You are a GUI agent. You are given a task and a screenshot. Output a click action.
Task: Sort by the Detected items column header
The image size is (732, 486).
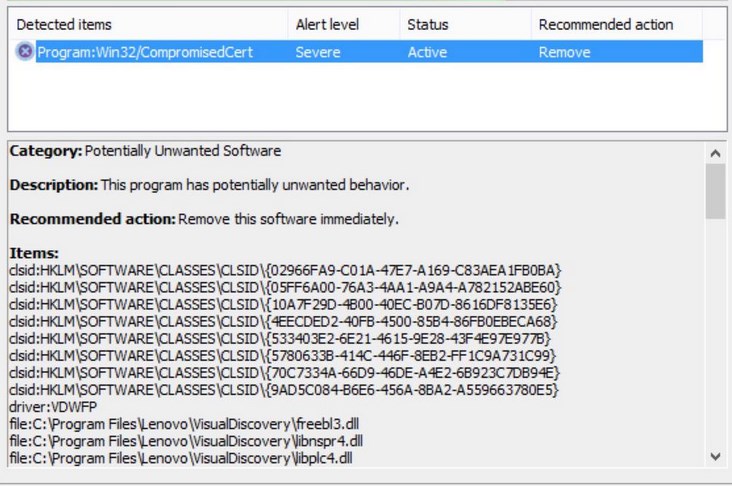[x=64, y=24]
